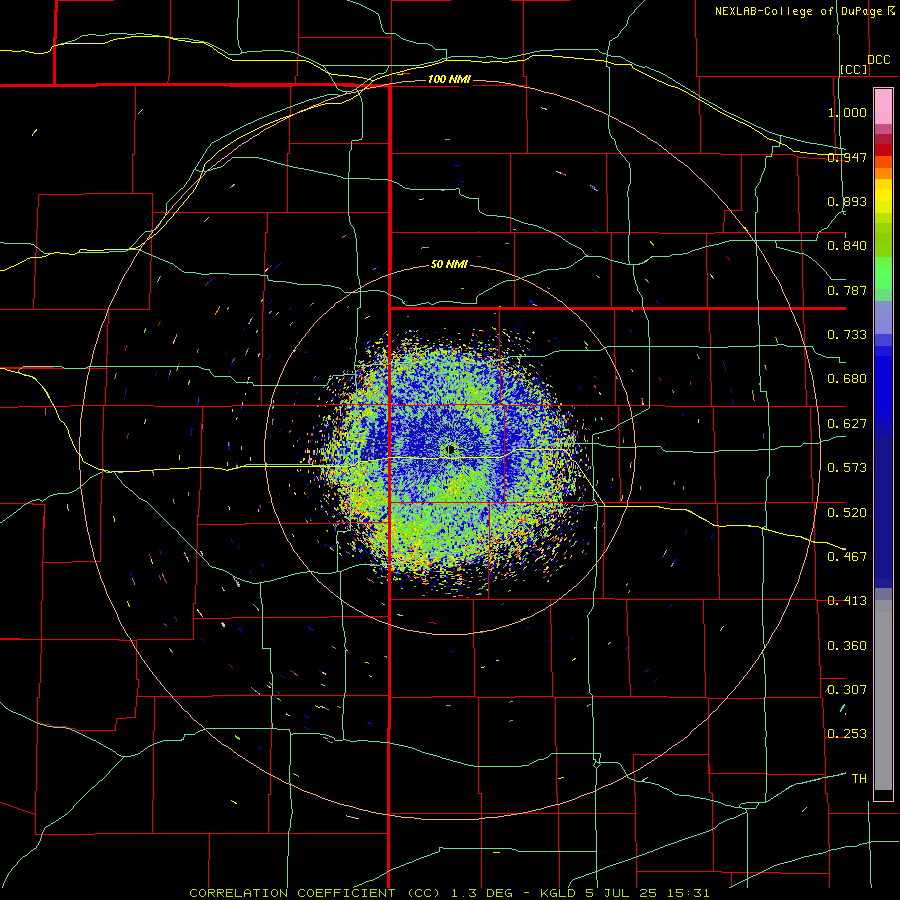Image resolution: width=900 pixels, height=900 pixels.
Task: Click the pink segment of the color bar
Action: [883, 107]
